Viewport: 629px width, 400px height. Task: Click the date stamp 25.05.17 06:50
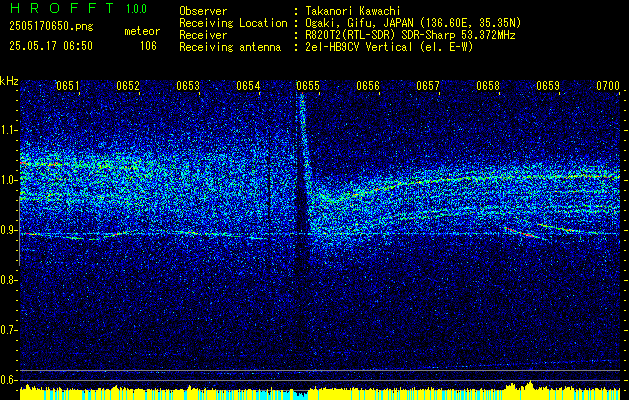pos(51,46)
